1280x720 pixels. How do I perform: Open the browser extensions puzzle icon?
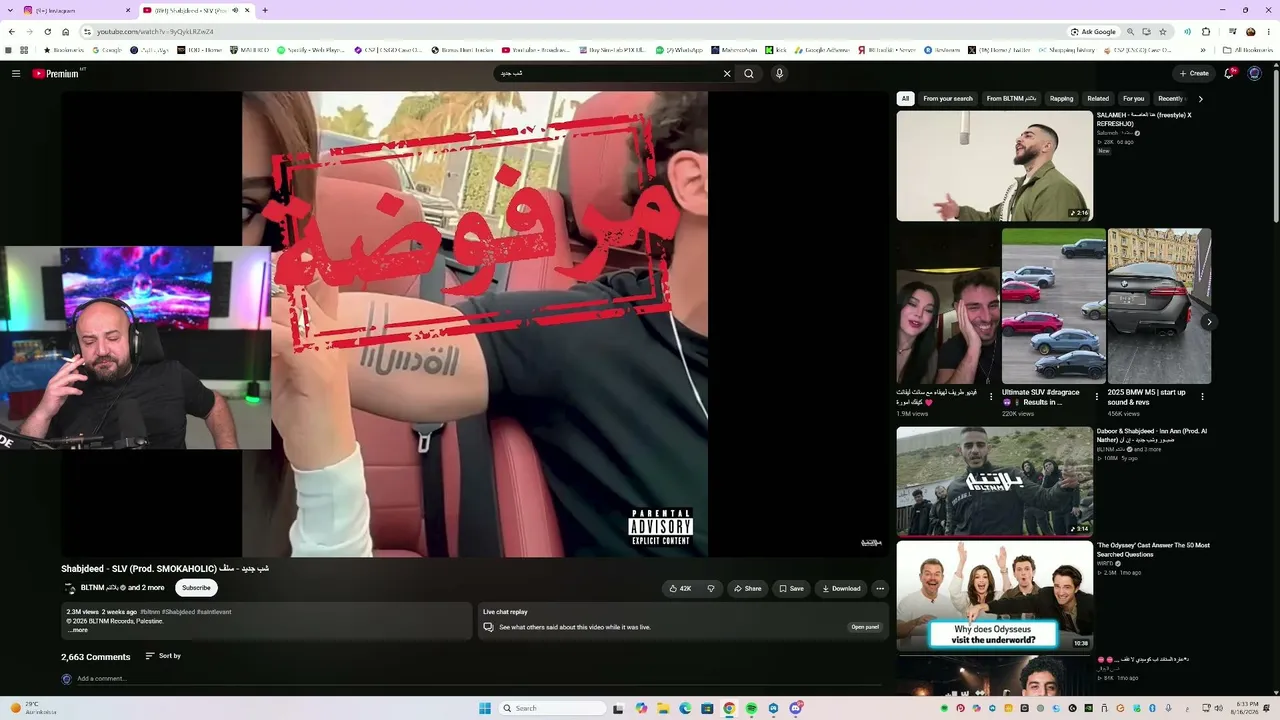1206,32
